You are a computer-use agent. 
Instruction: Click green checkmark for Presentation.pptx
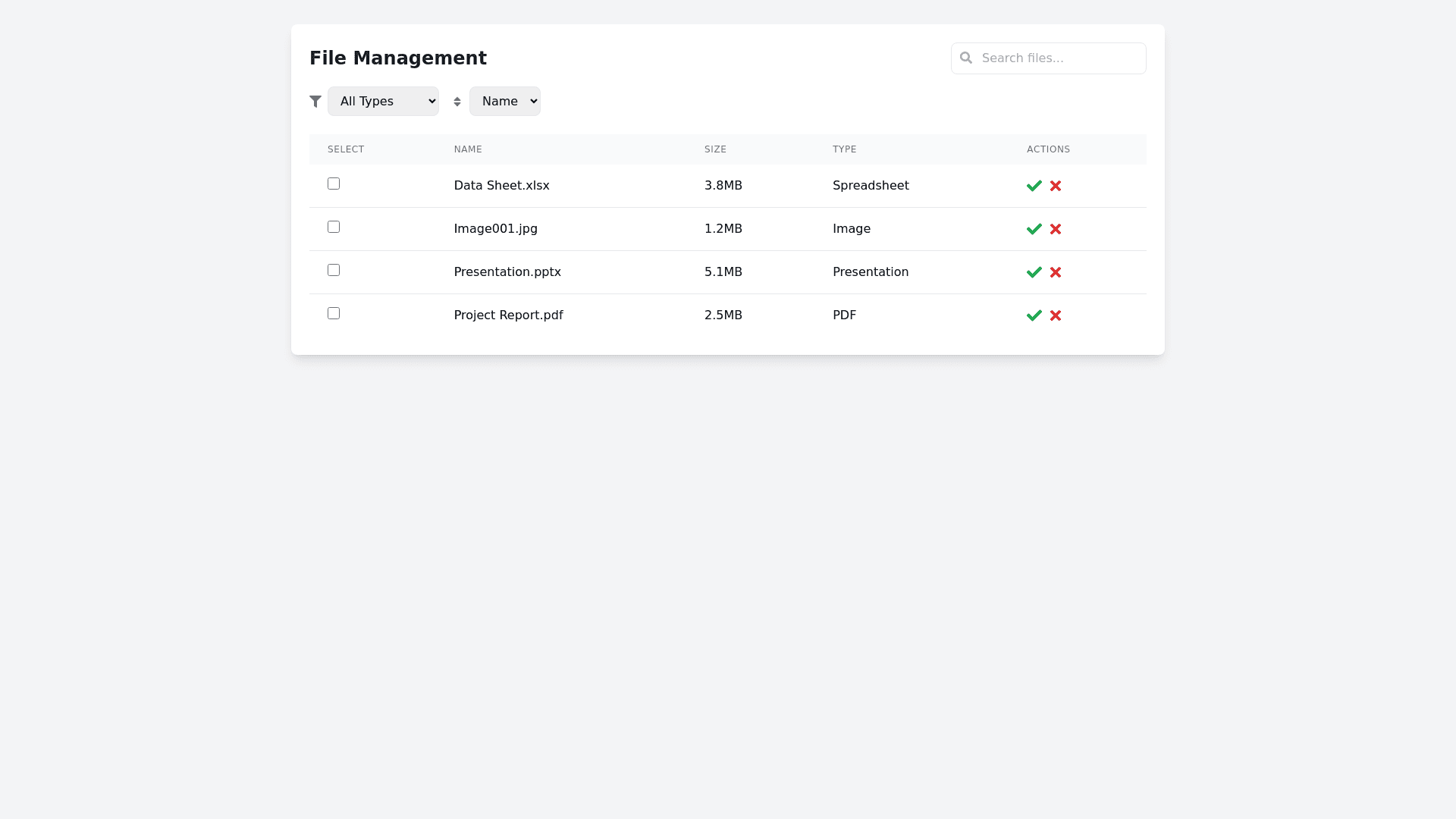(1034, 272)
